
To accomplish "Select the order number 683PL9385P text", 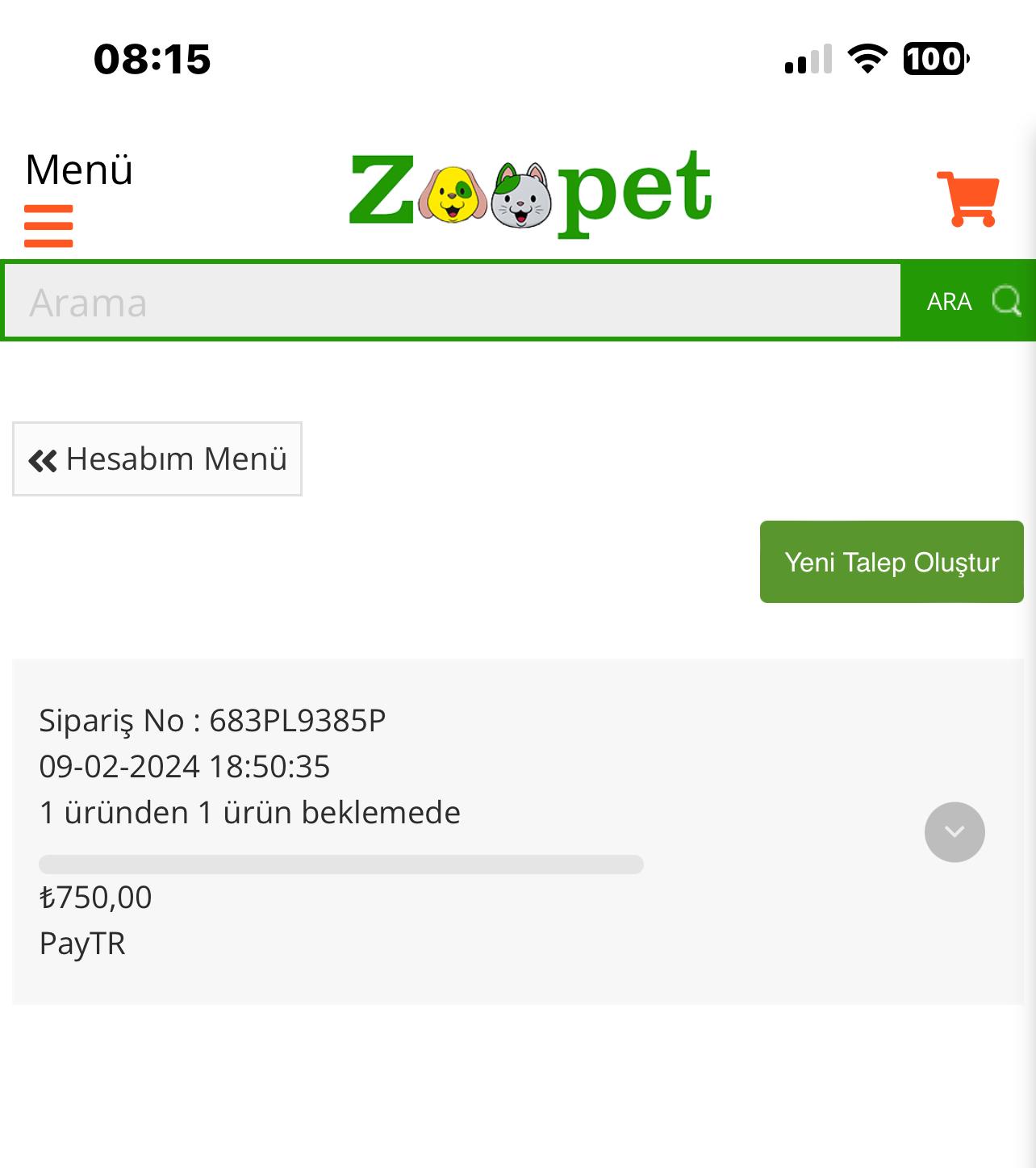I will (298, 721).
